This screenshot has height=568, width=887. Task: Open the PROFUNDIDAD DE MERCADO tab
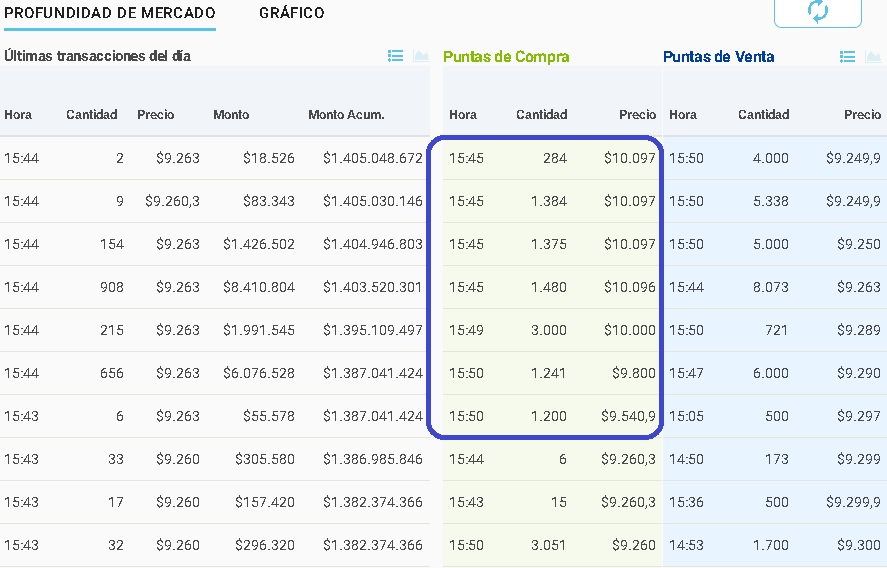coord(110,13)
